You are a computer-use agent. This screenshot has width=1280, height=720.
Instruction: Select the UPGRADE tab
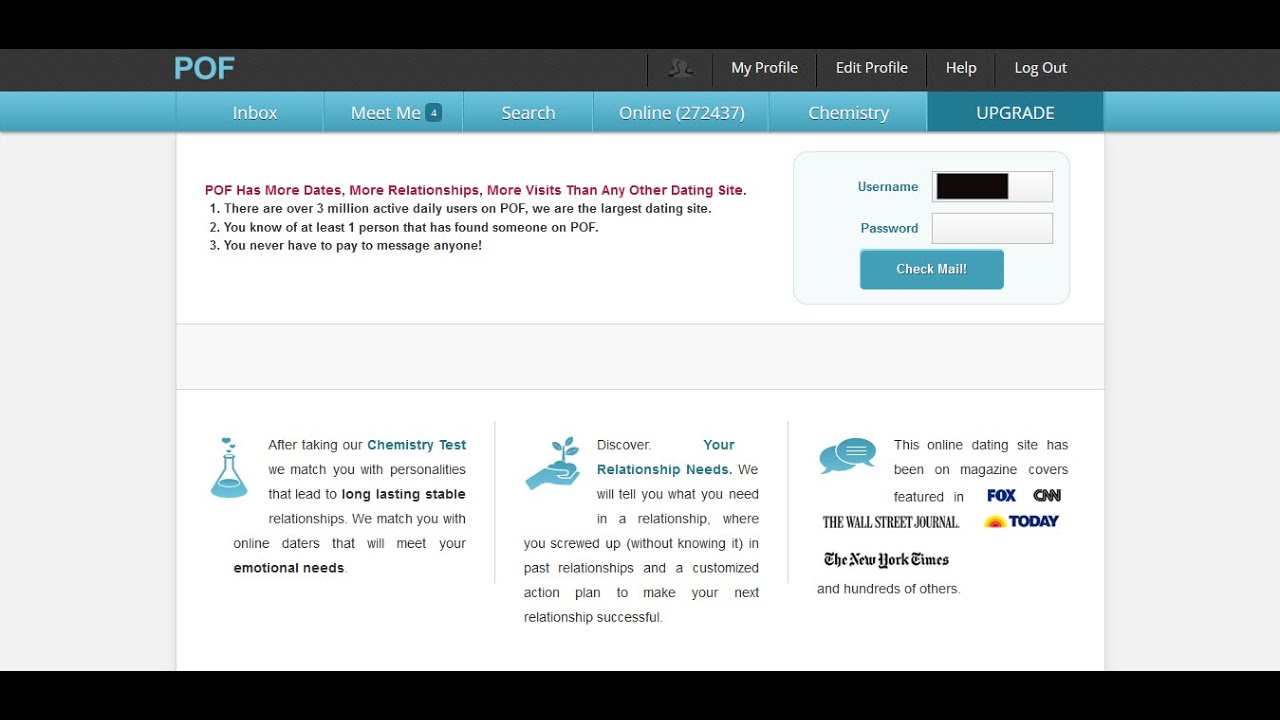pyautogui.click(x=1015, y=112)
